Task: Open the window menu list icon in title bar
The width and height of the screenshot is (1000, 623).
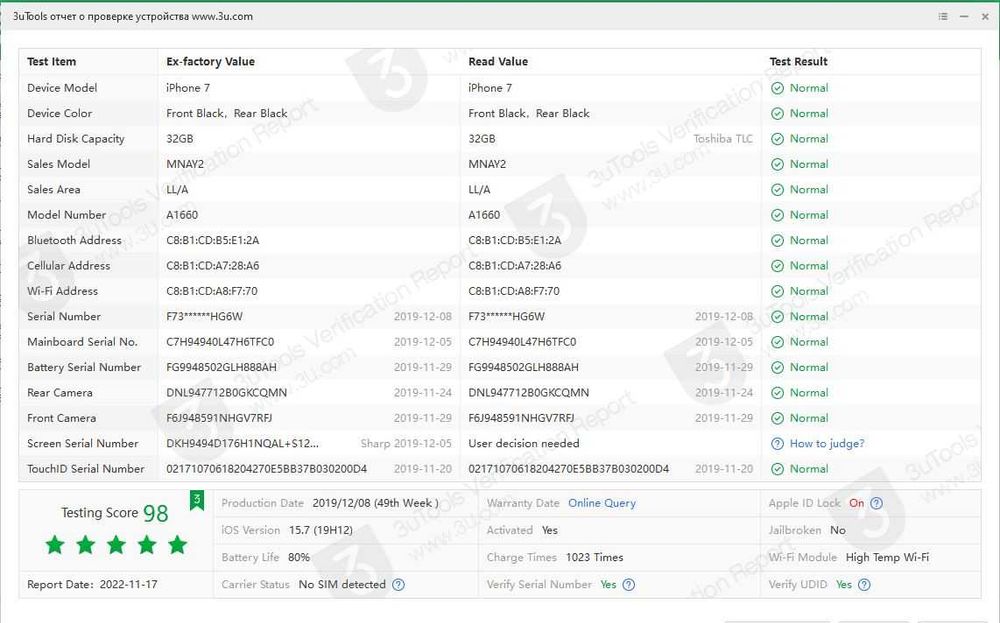Action: pyautogui.click(x=943, y=17)
